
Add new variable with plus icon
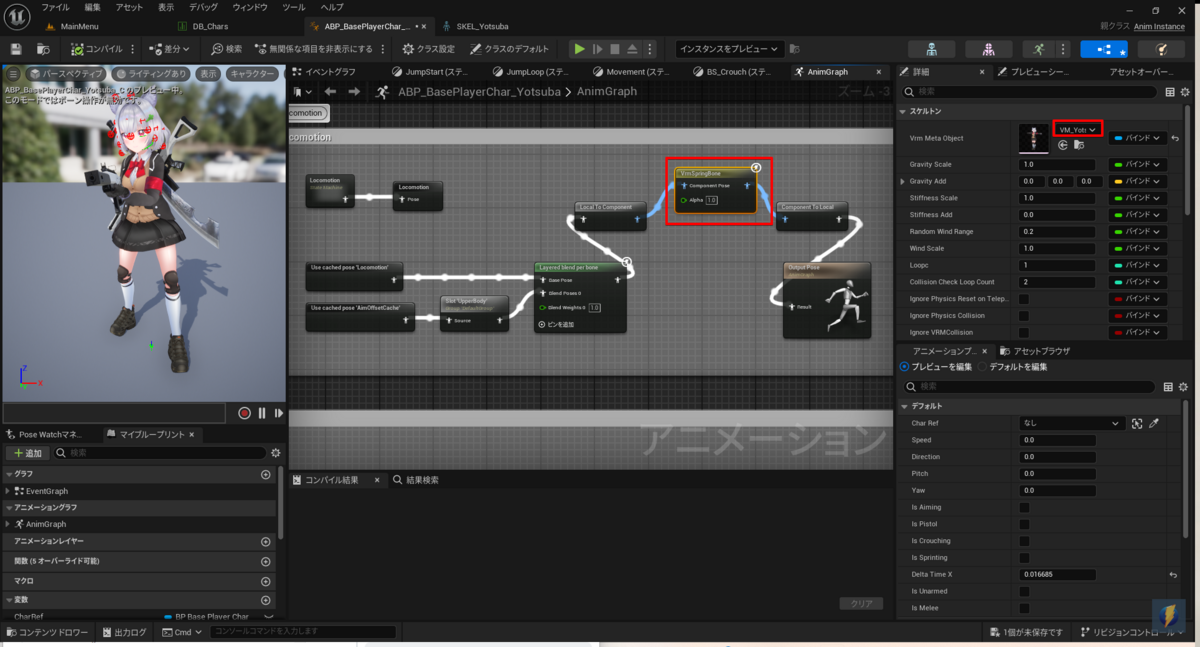266,600
